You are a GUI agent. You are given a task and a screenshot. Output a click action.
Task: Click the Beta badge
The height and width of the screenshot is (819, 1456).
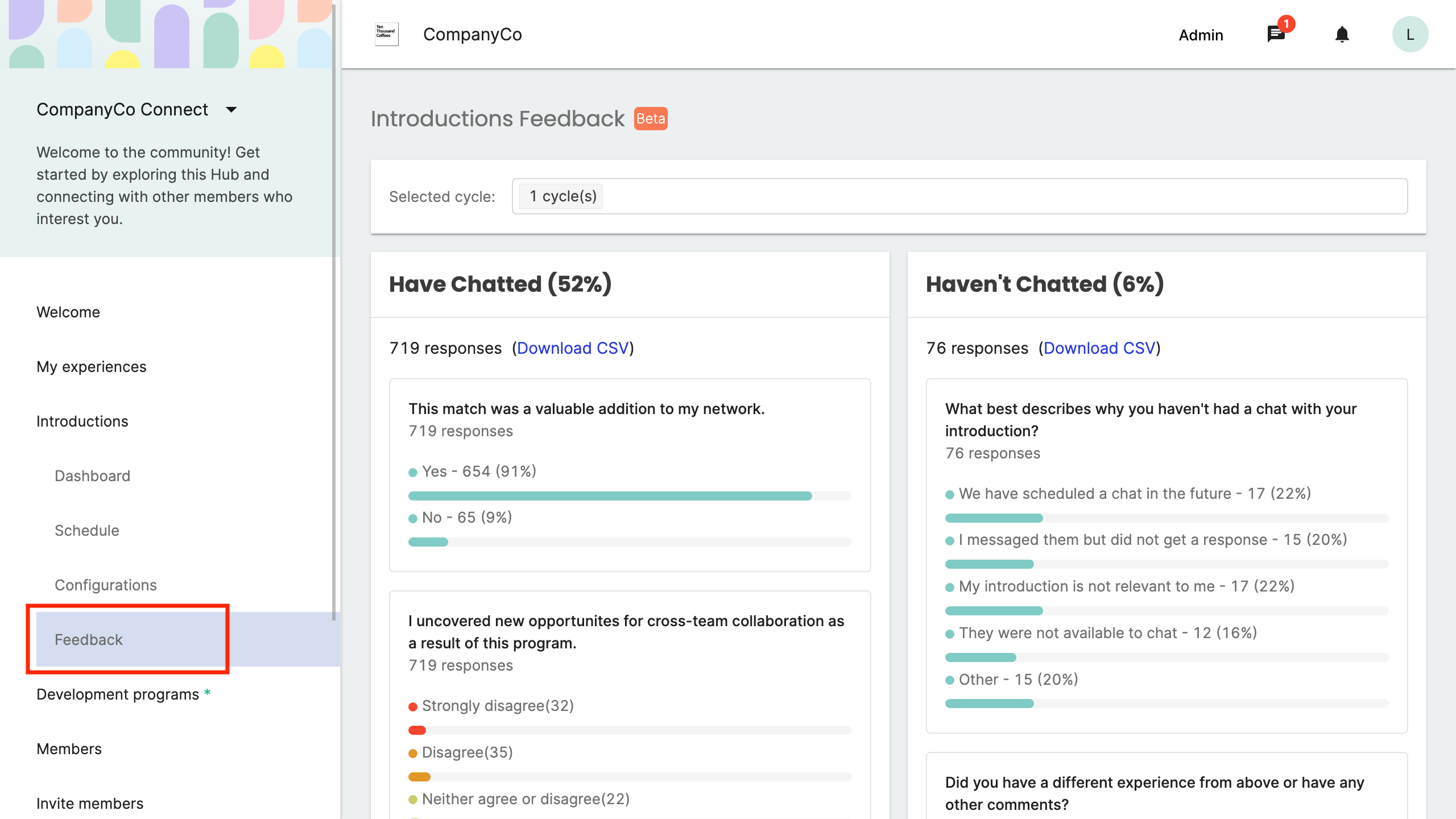coord(651,119)
